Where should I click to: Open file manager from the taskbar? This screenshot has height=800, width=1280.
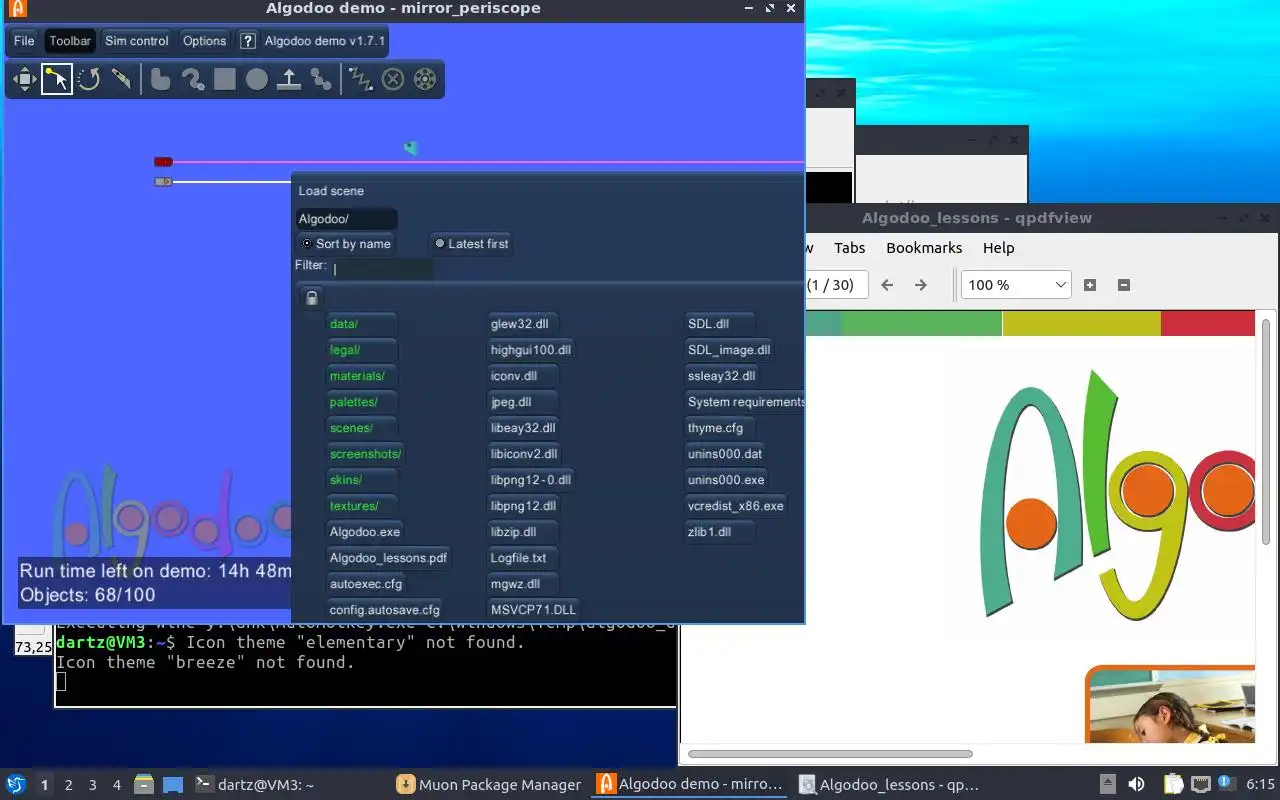pos(144,785)
